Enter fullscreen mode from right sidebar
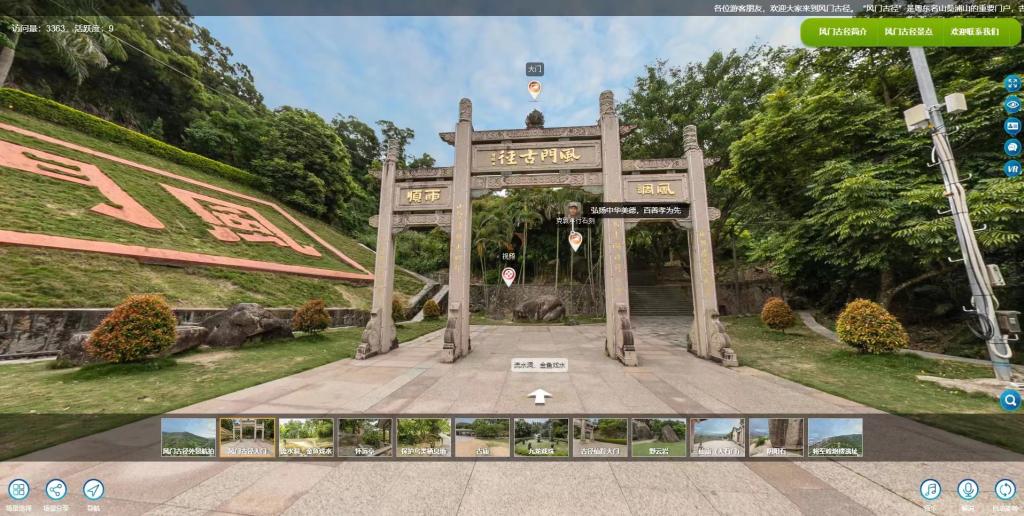Viewport: 1024px width, 516px height. point(1012,83)
